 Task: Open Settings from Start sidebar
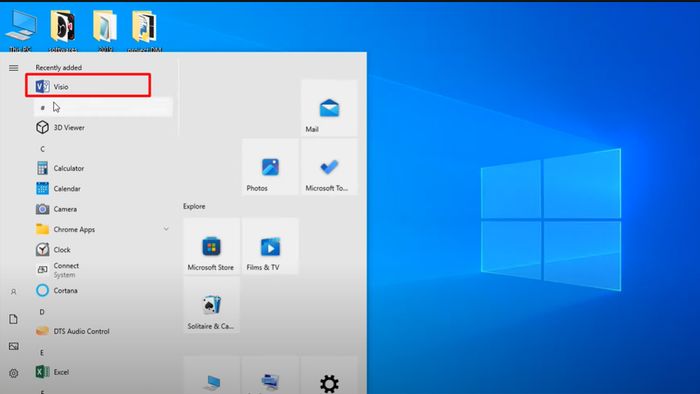point(13,373)
